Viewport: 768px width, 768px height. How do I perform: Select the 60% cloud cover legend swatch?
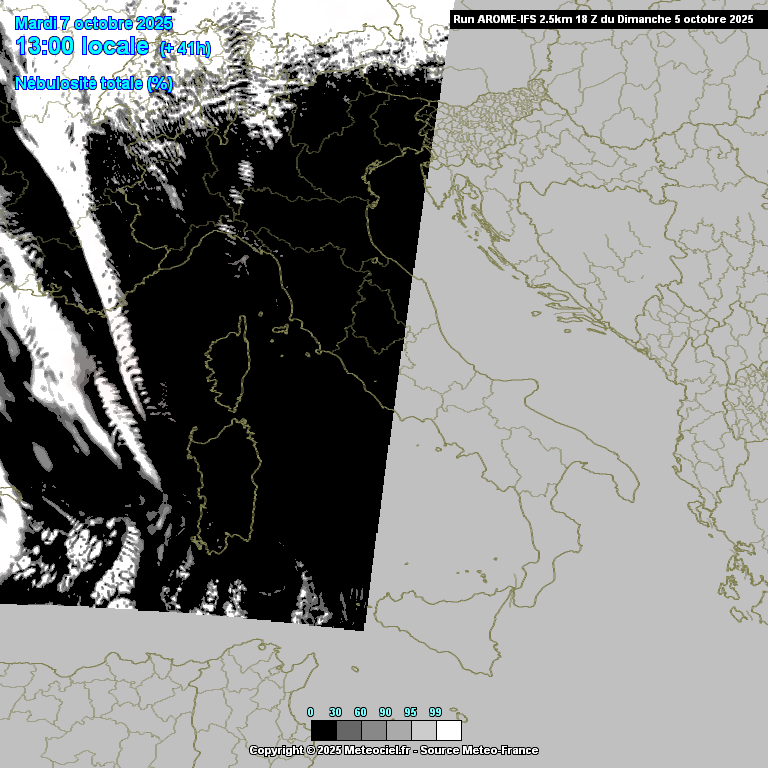(373, 730)
